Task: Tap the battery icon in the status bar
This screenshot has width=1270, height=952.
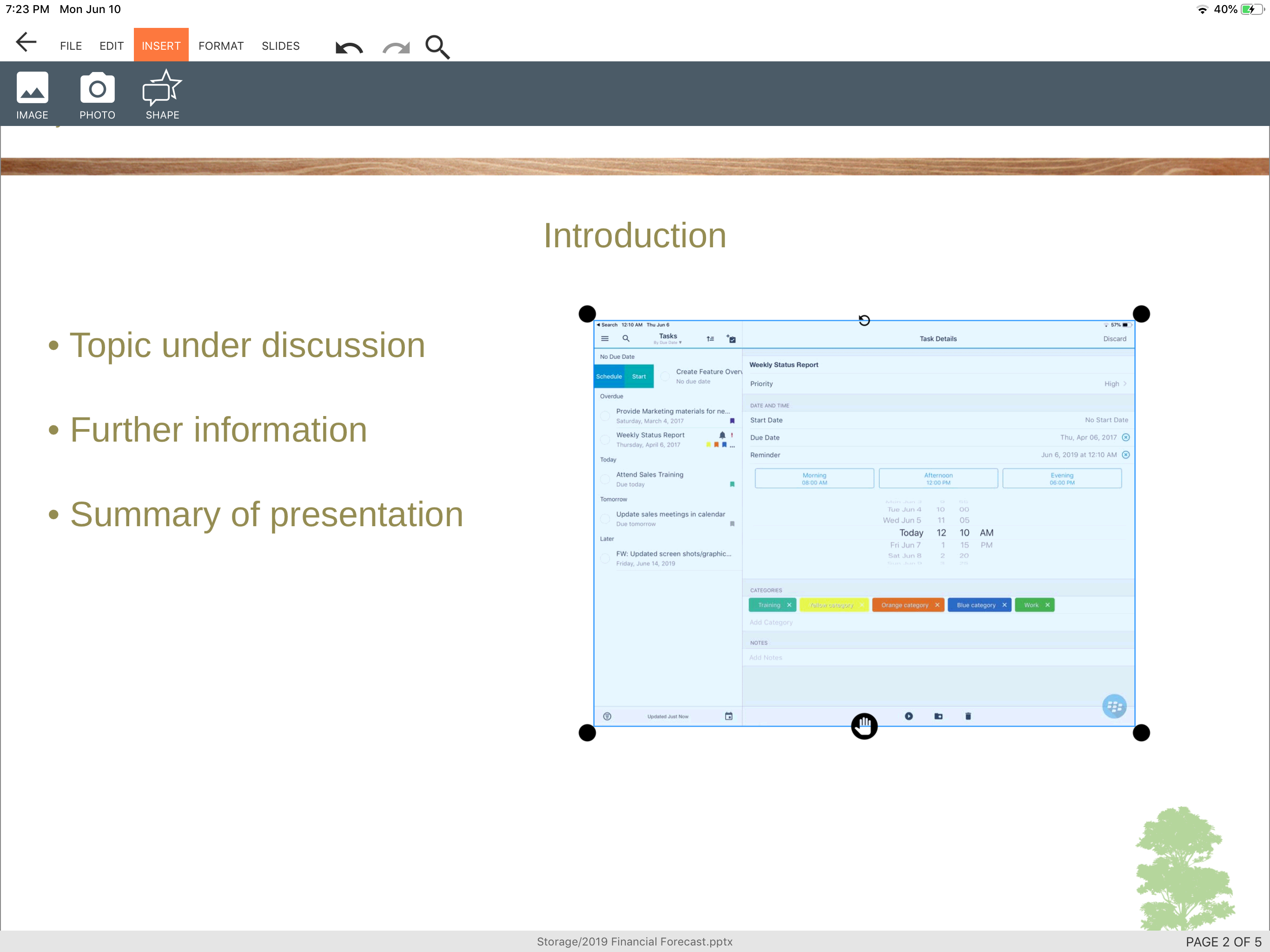Action: (x=1252, y=9)
